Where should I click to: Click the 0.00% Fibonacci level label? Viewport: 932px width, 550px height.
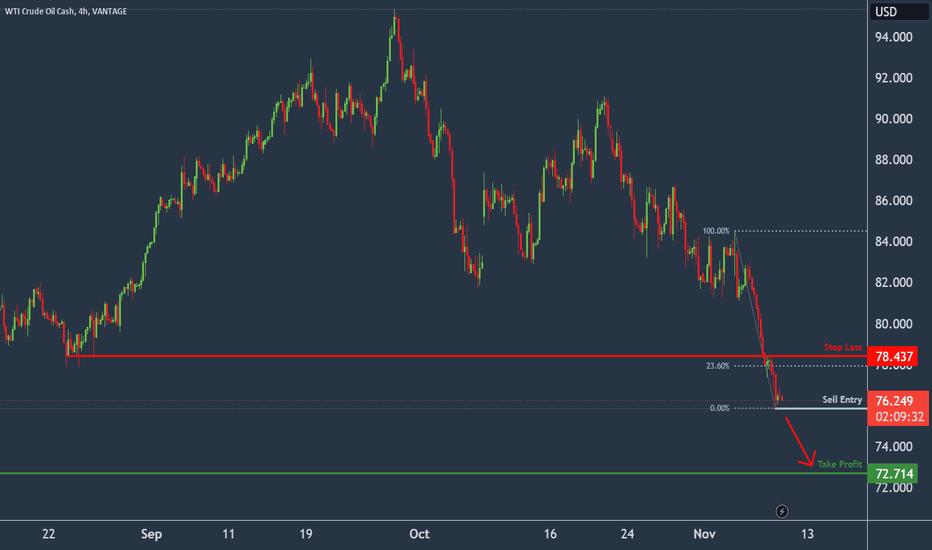719,408
